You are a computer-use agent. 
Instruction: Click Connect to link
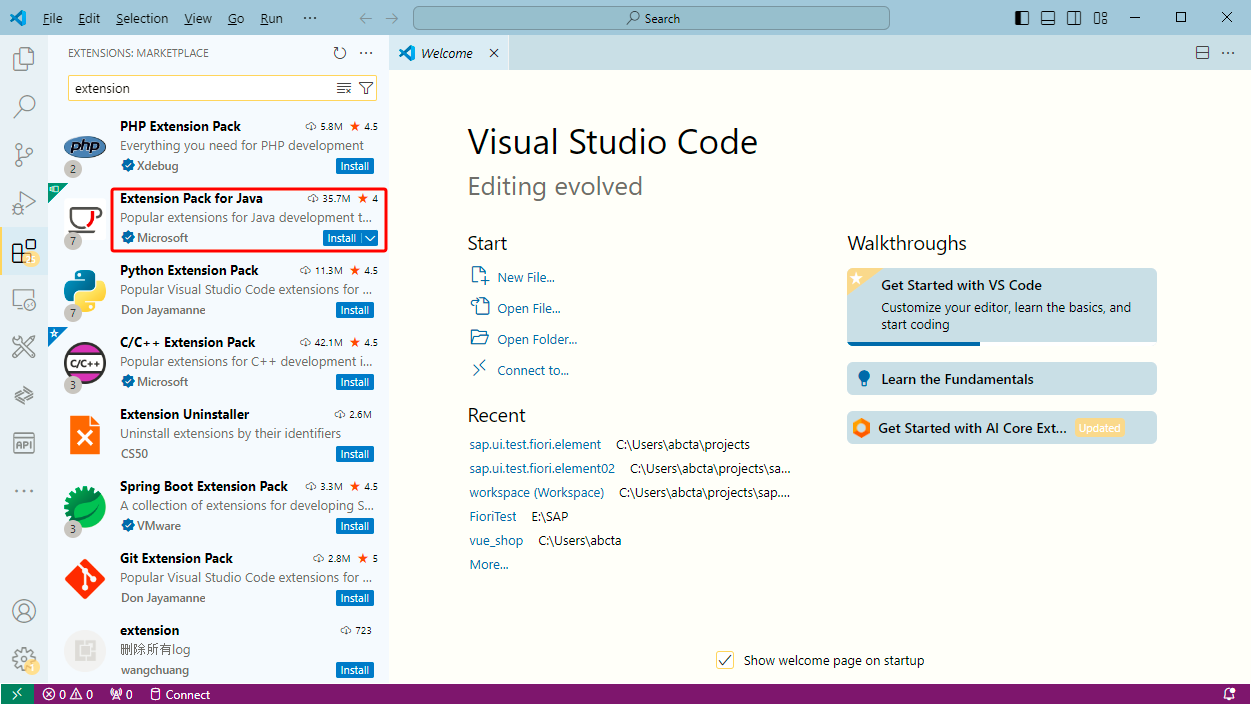click(533, 370)
